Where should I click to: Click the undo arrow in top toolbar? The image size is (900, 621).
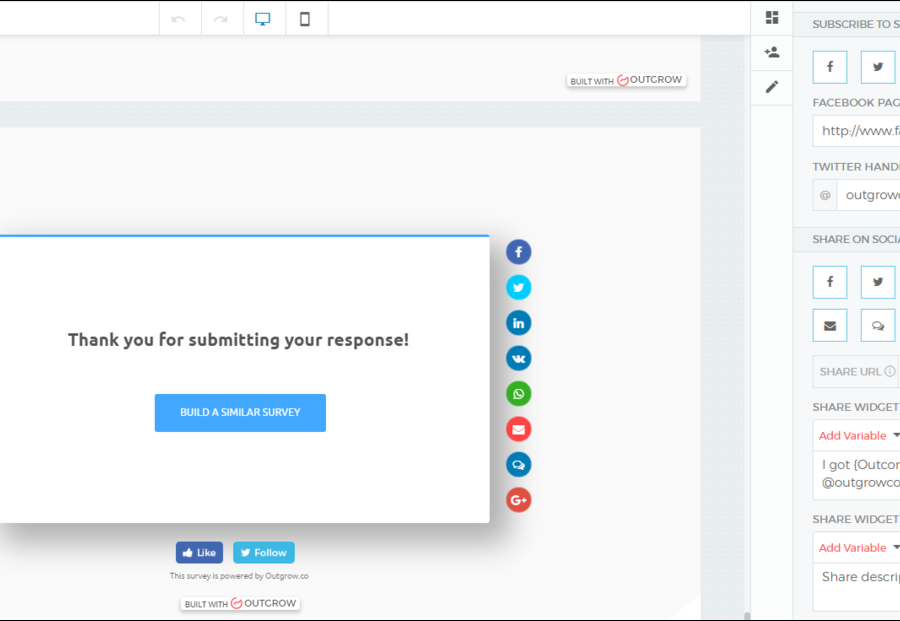click(x=179, y=19)
